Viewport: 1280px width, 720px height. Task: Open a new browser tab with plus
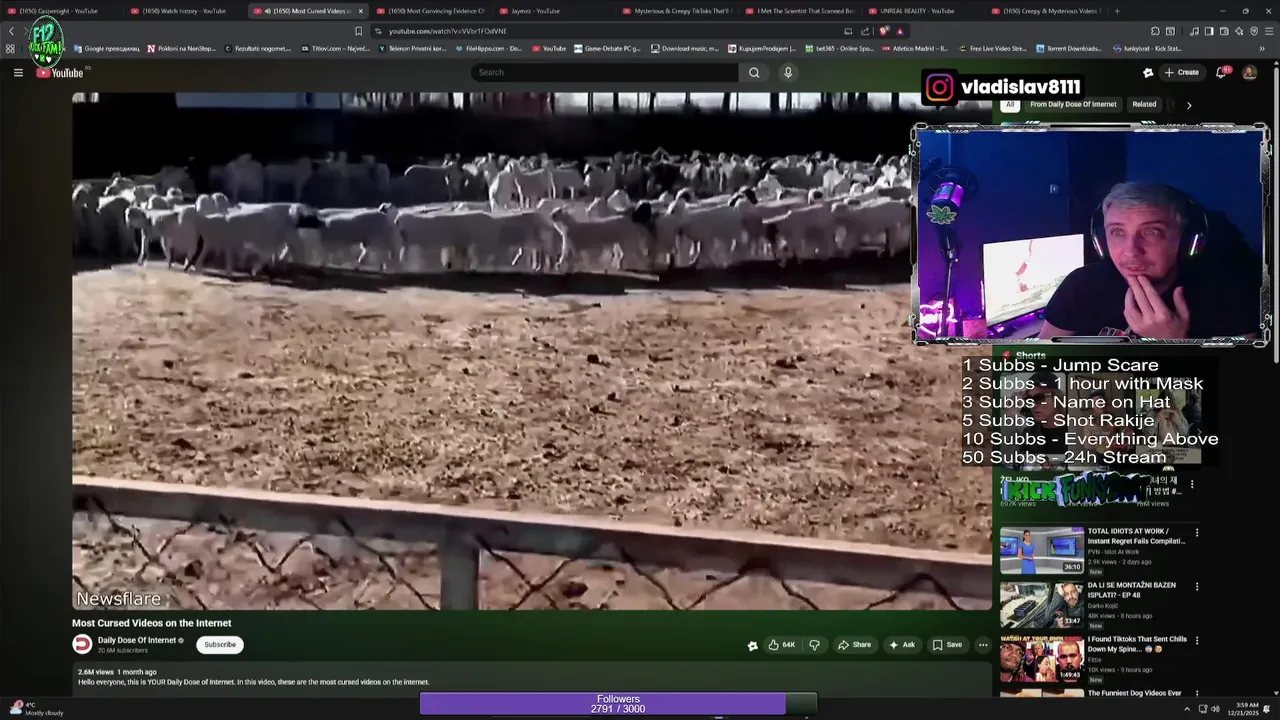(1117, 11)
